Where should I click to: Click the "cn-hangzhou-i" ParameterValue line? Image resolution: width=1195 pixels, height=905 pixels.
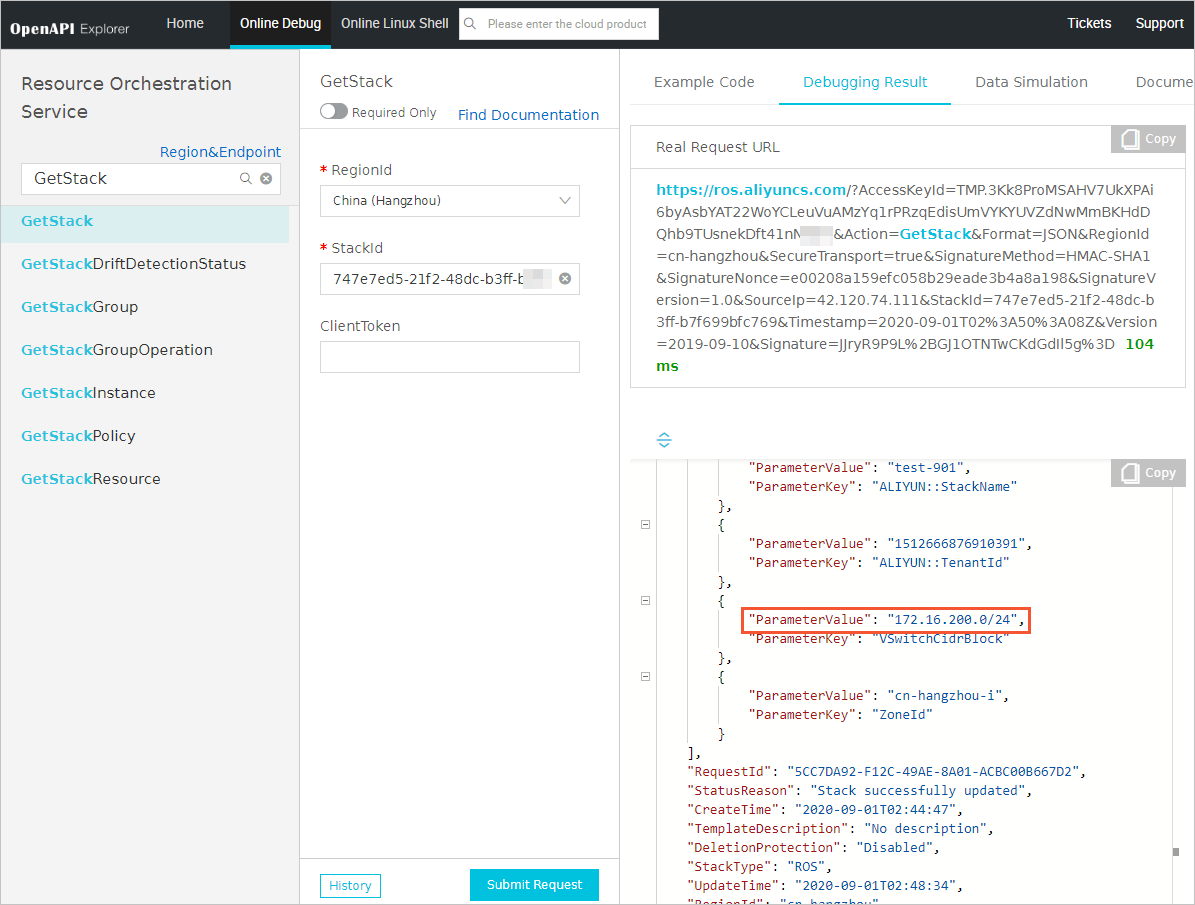pos(878,695)
